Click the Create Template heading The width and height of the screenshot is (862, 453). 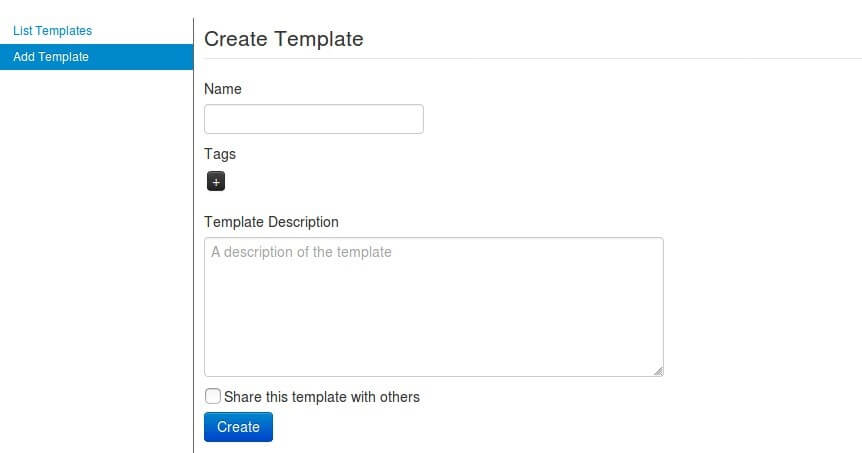284,39
